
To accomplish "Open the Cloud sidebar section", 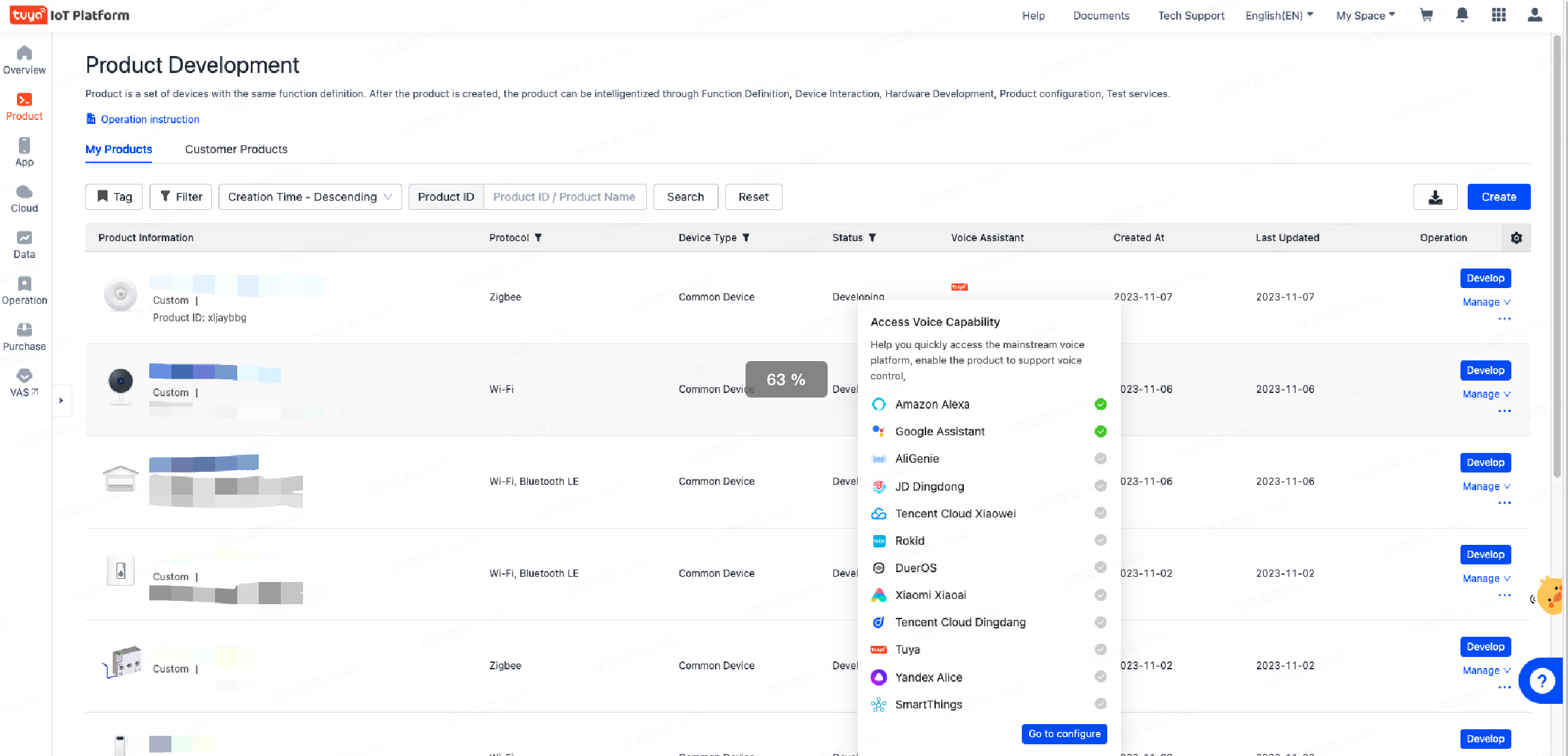I will [x=24, y=199].
